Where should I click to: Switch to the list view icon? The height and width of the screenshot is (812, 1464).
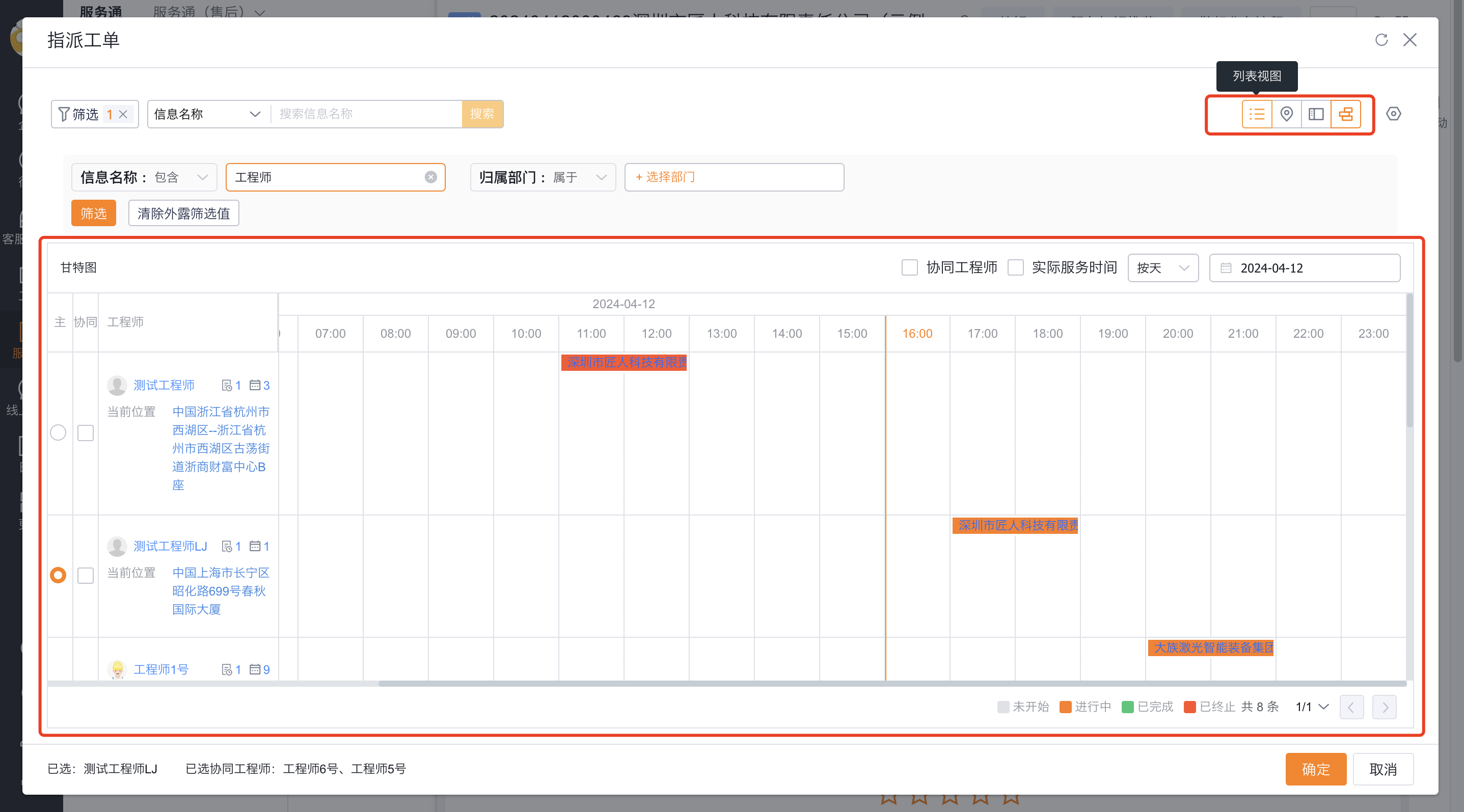point(1257,114)
